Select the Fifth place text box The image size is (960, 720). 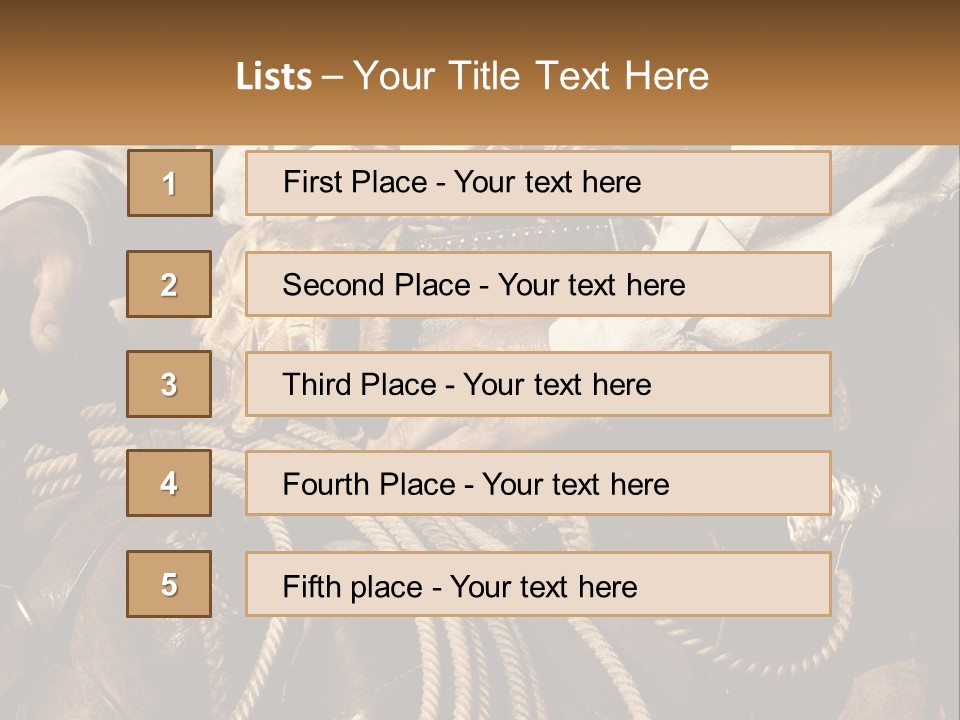[538, 585]
